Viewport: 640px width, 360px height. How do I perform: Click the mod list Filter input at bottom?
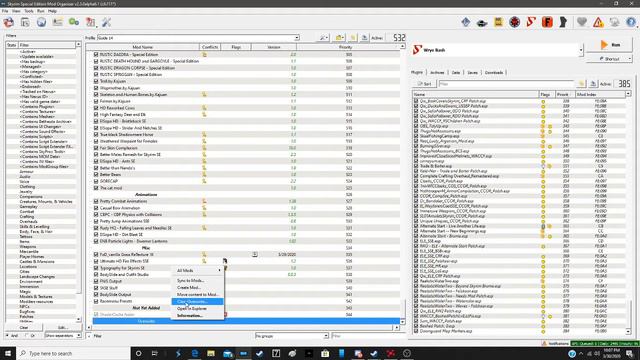pos(368,336)
